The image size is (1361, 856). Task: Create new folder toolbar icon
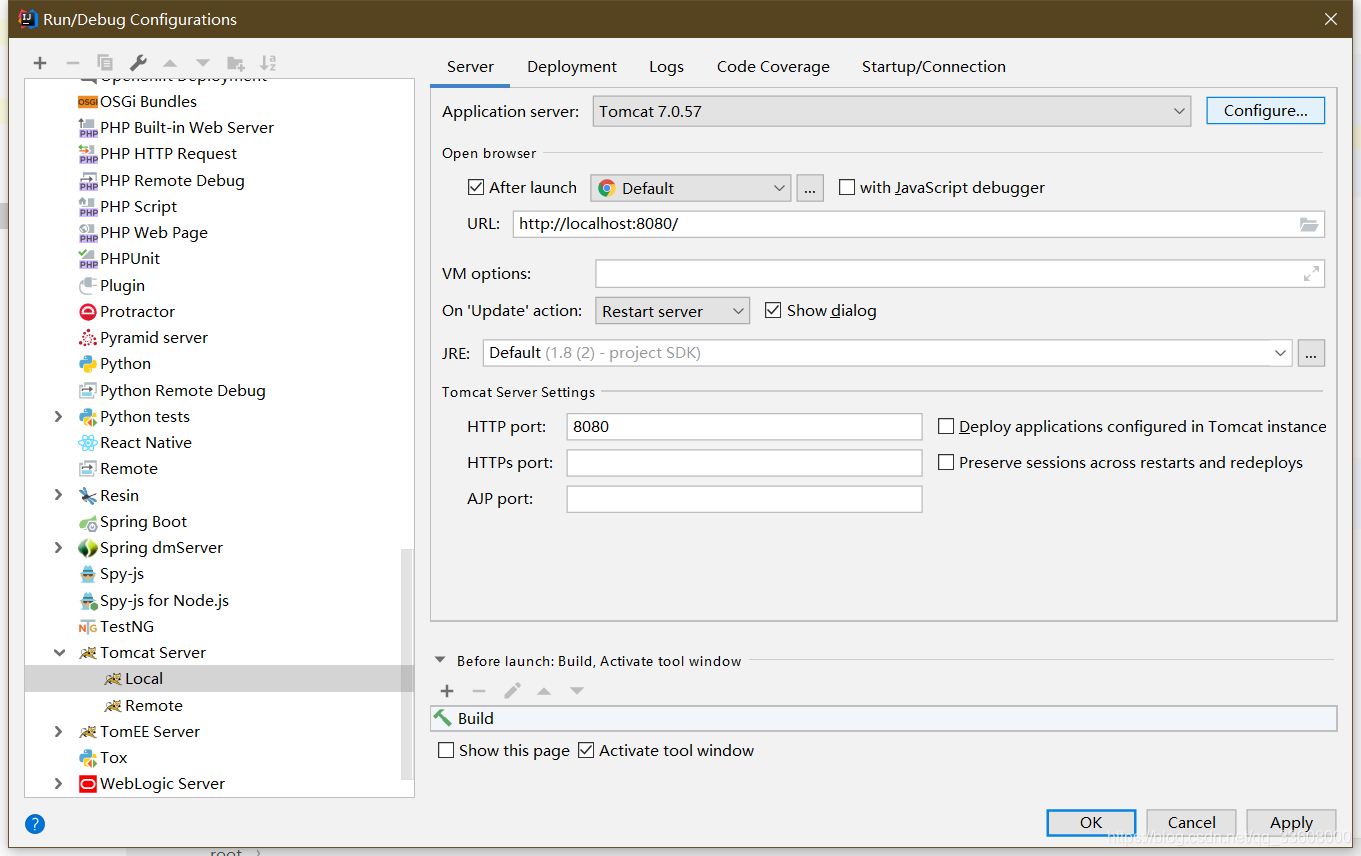235,63
